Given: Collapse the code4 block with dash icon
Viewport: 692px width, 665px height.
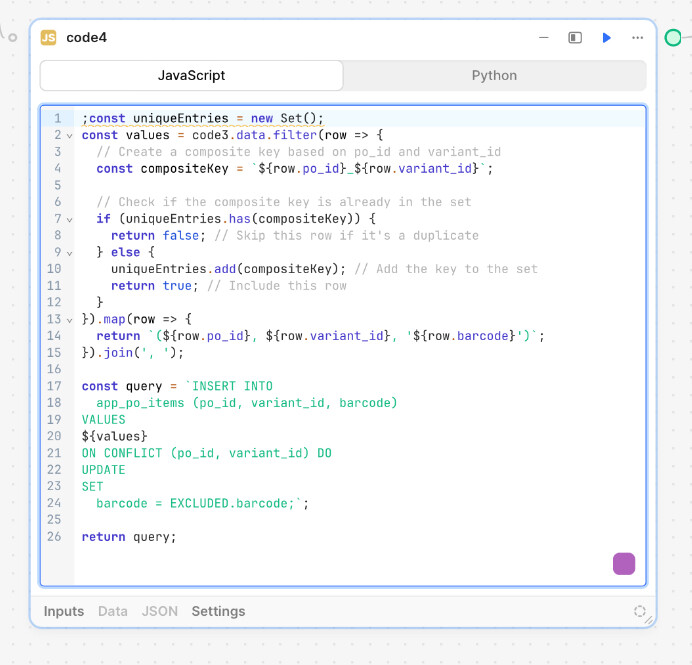Looking at the screenshot, I should pos(544,38).
